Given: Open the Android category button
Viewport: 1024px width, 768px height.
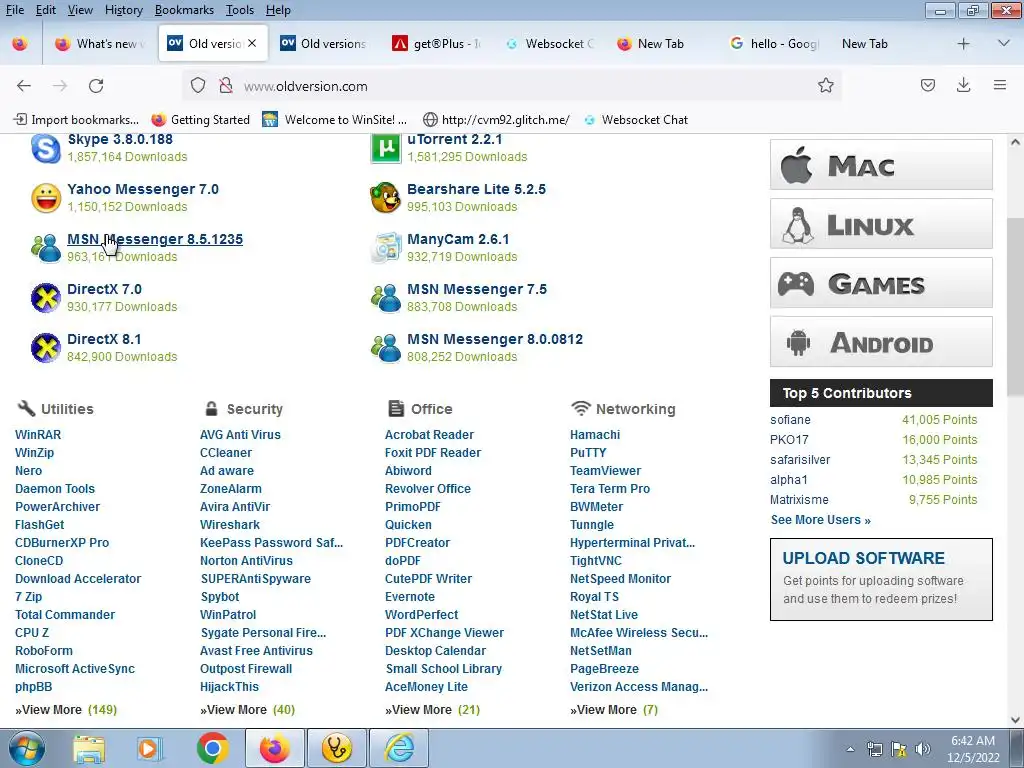Looking at the screenshot, I should (x=881, y=342).
